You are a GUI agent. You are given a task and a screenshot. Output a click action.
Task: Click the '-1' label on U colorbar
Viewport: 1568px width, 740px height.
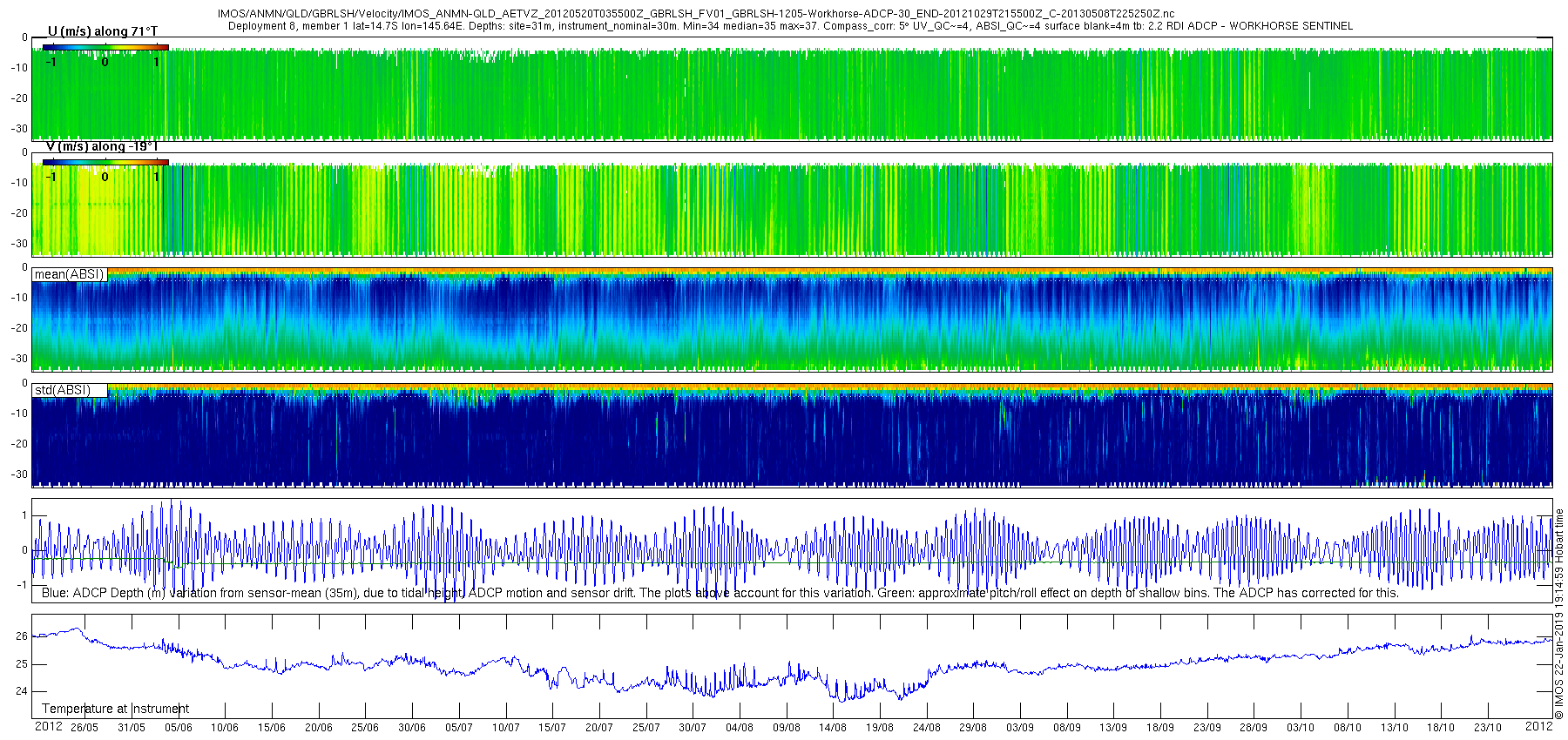51,62
